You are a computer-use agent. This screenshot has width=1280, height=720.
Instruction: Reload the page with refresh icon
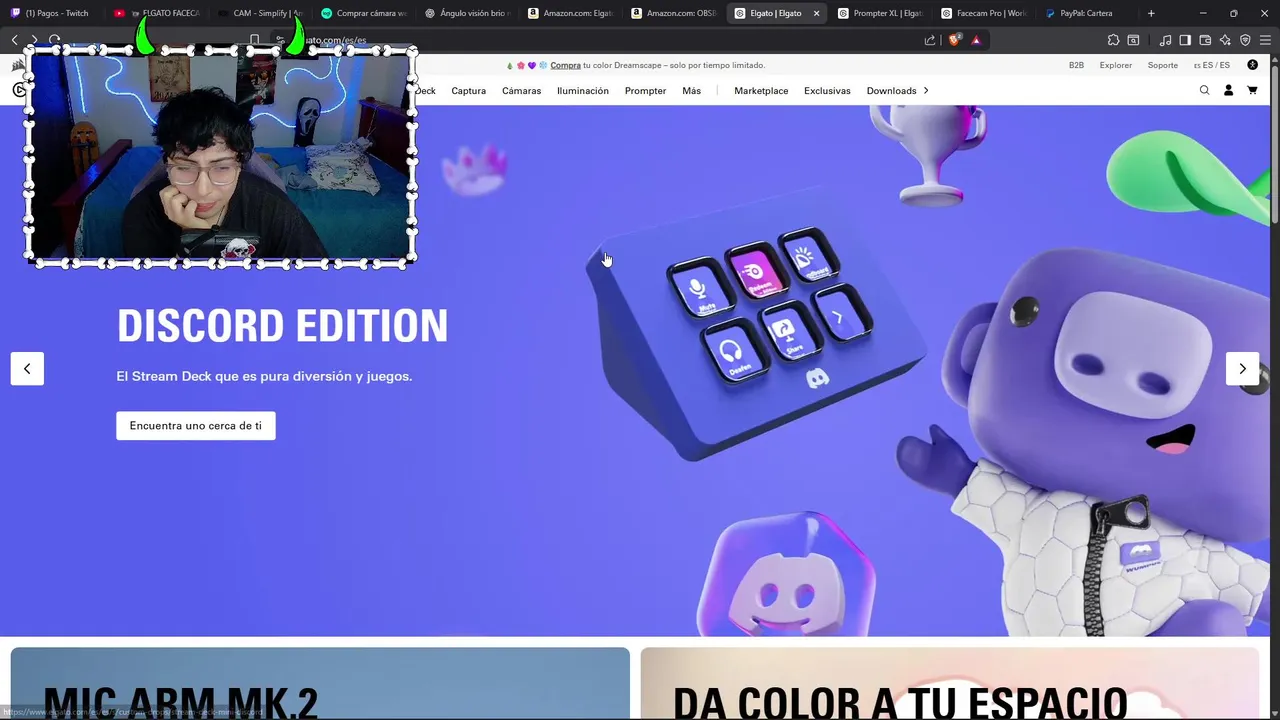point(54,40)
